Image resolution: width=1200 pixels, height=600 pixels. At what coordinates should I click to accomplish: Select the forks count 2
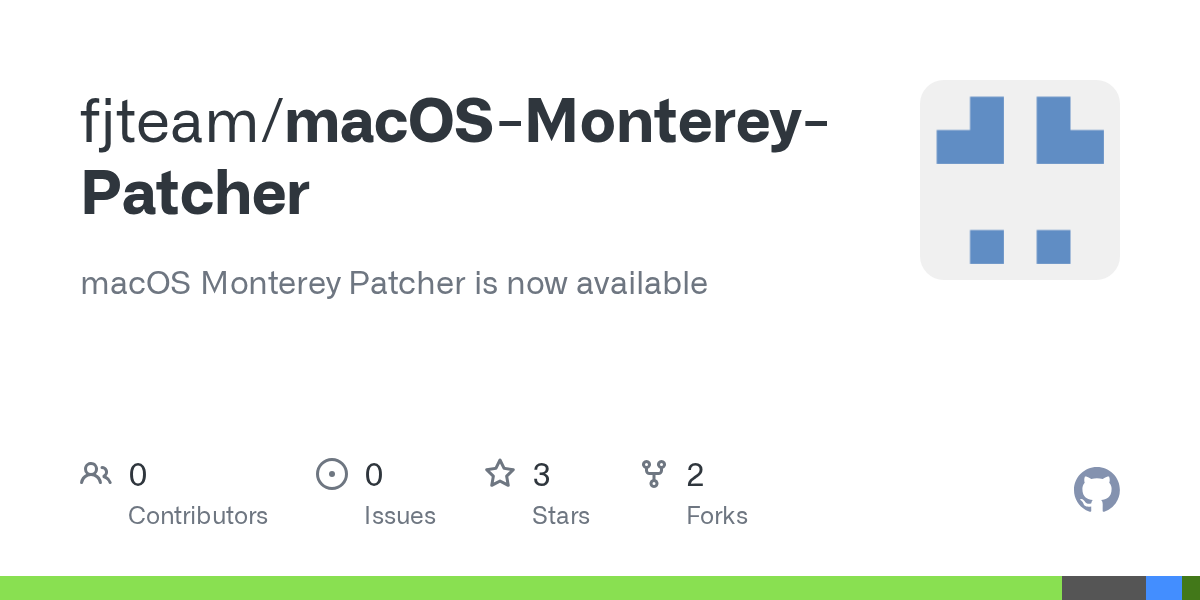695,475
